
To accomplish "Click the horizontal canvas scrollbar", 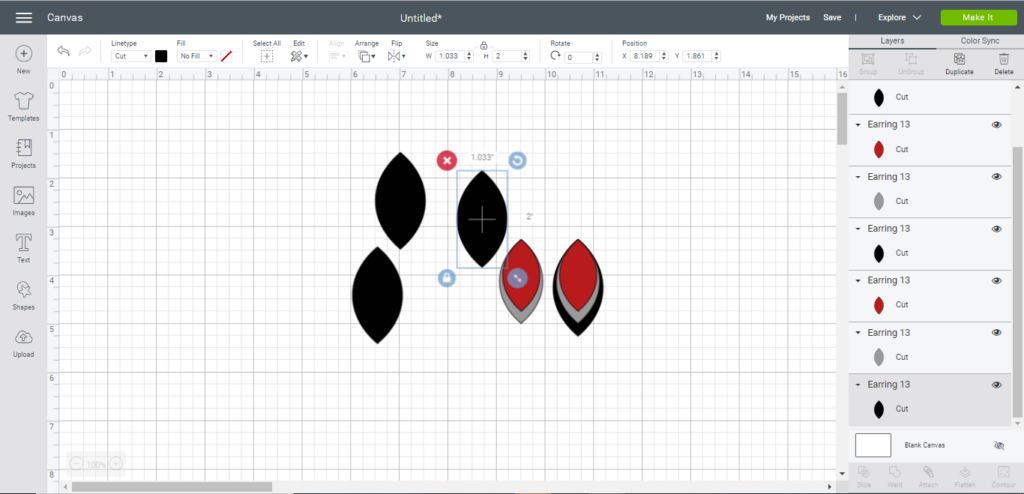I will click(172, 487).
